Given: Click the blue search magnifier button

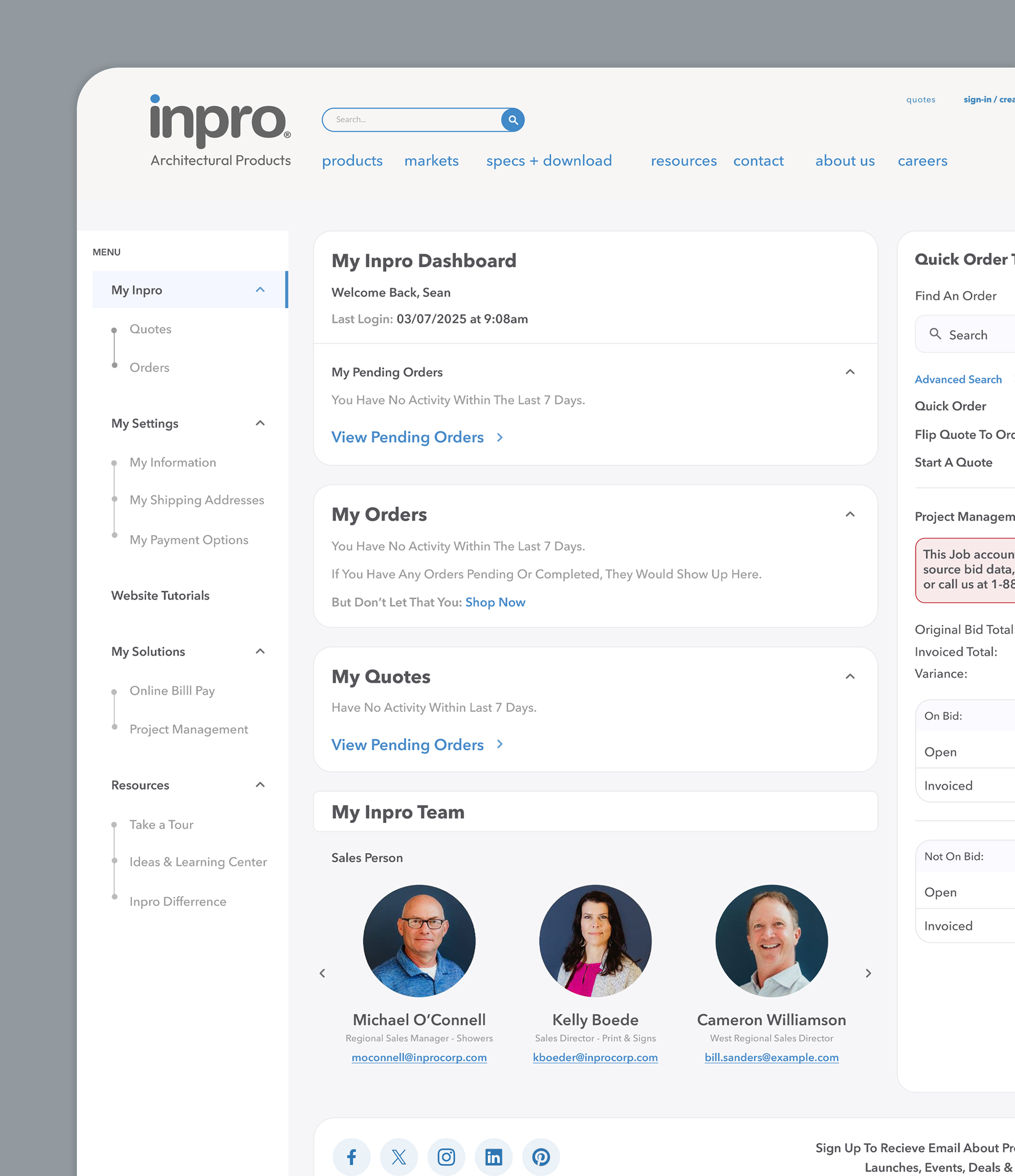Looking at the screenshot, I should [x=513, y=120].
